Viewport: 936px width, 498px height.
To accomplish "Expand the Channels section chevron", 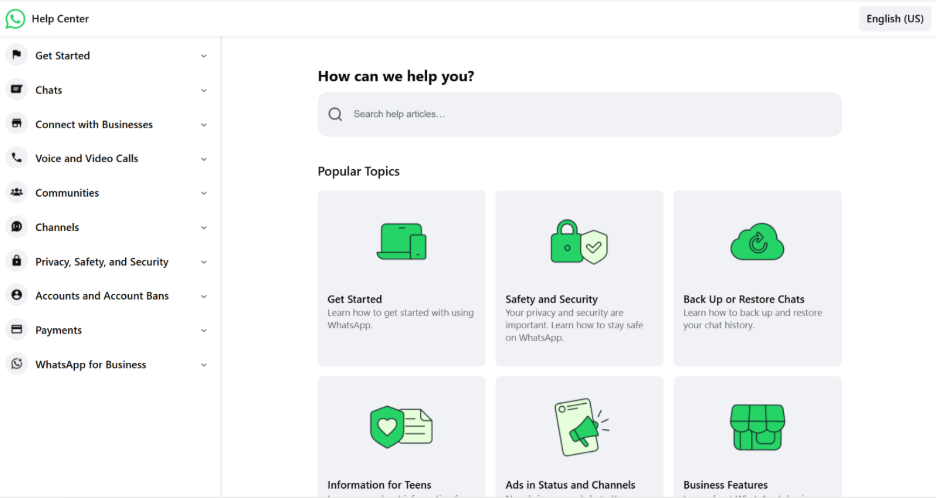I will (x=204, y=228).
